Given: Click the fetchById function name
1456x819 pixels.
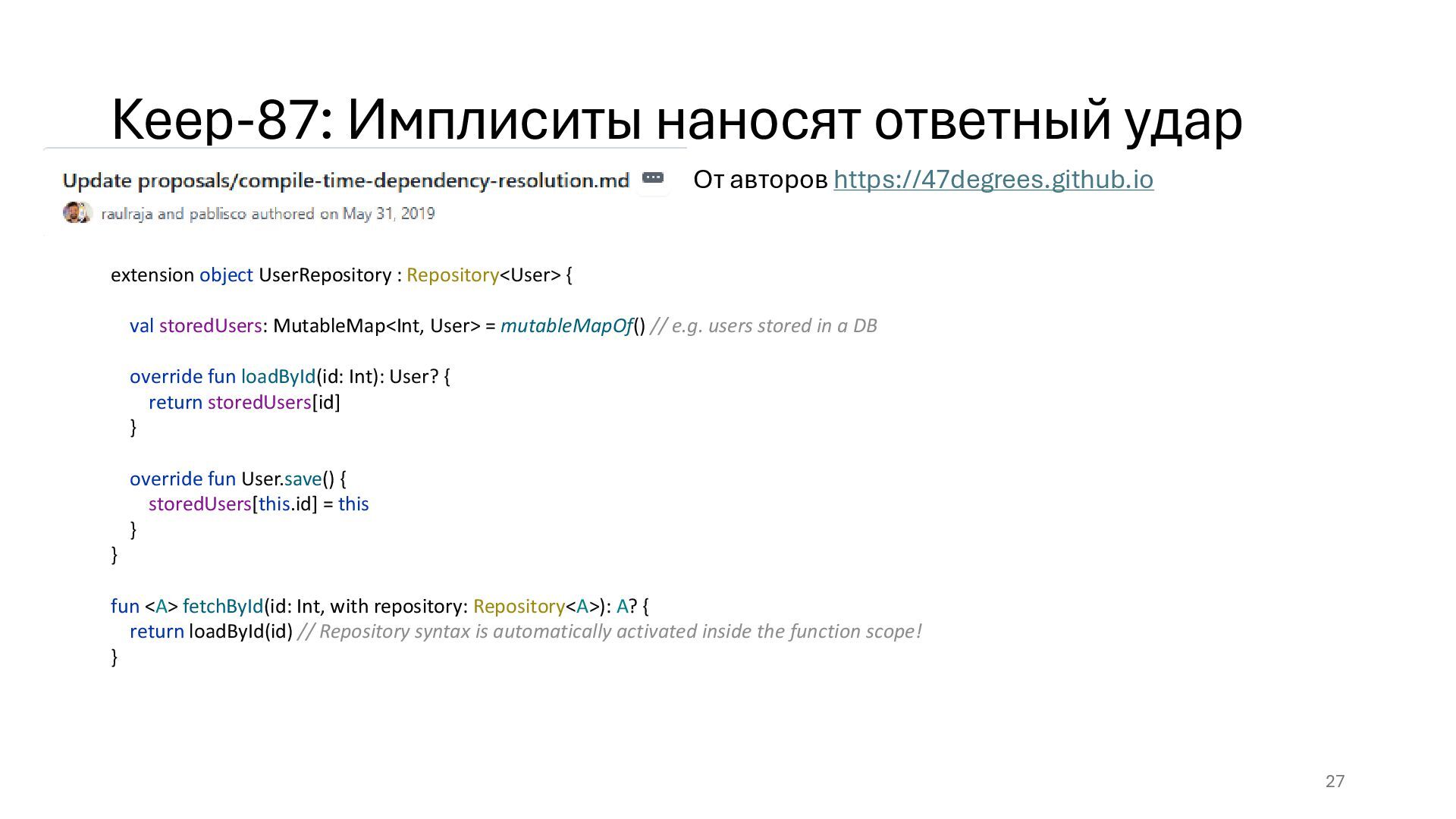Looking at the screenshot, I should (222, 607).
